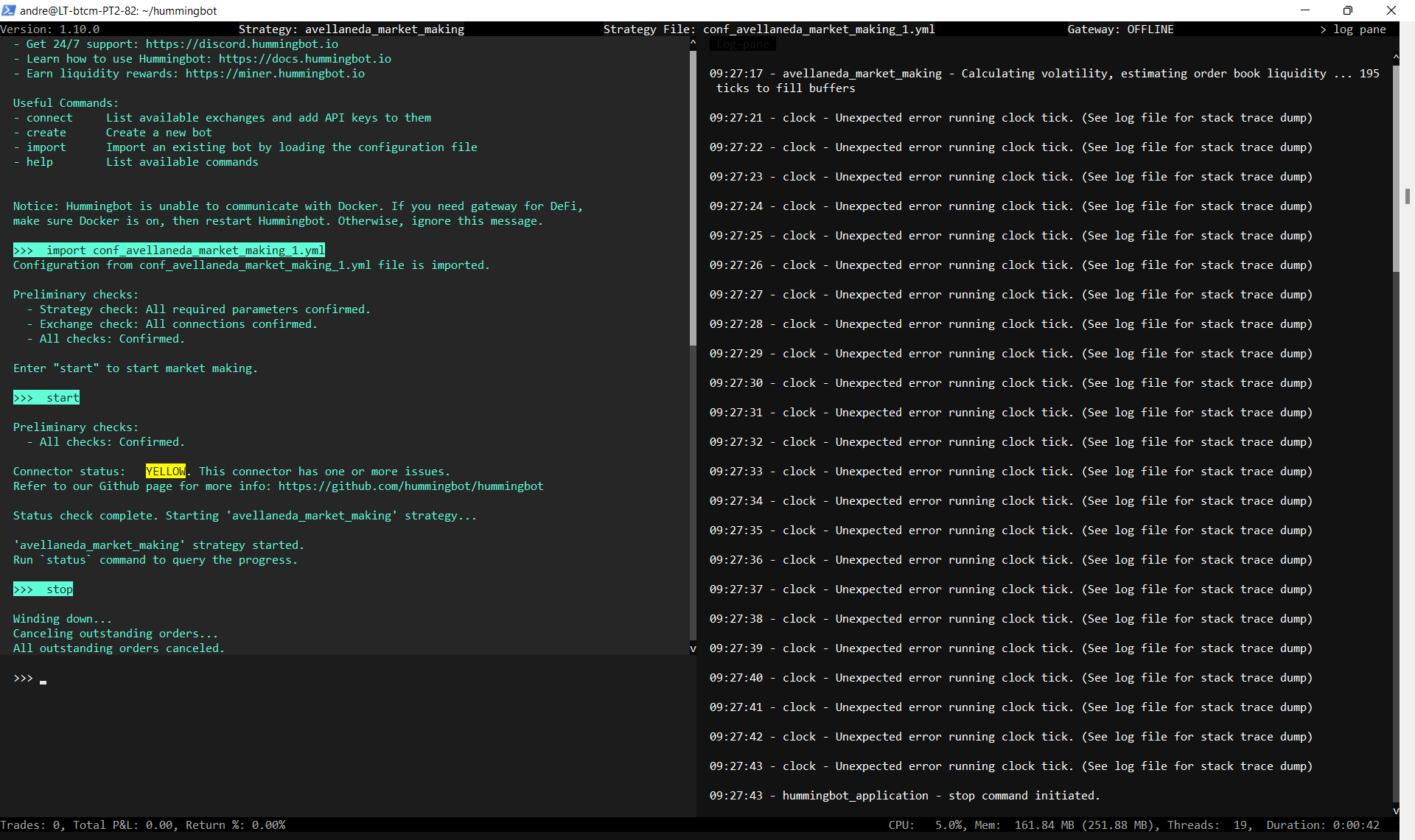1415x840 pixels.
Task: Open the hummingbot GitHub page link
Action: (x=410, y=486)
